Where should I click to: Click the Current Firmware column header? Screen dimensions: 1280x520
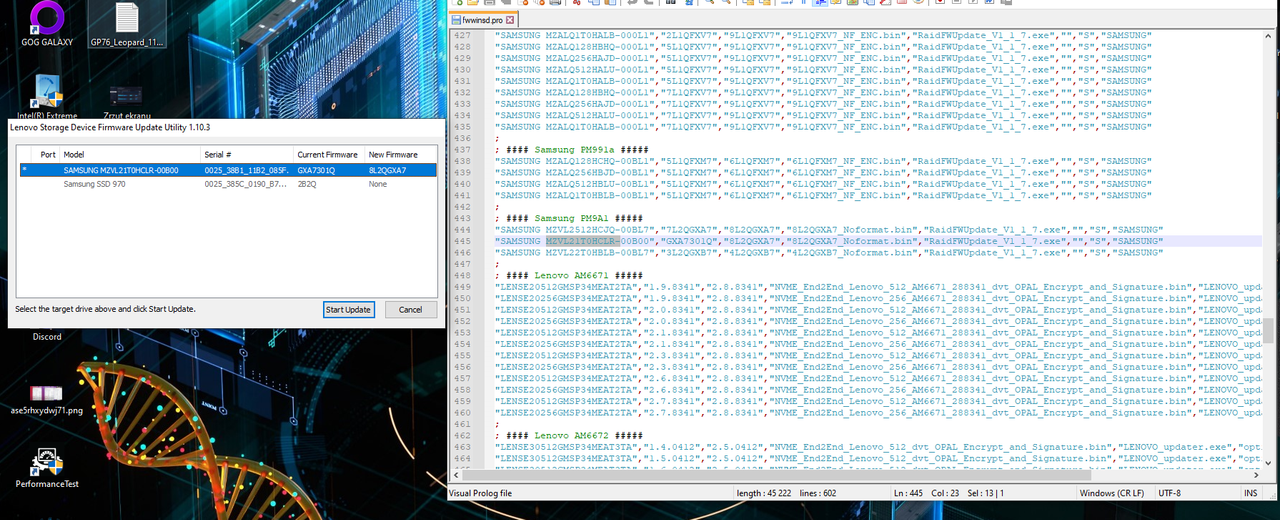tap(329, 155)
